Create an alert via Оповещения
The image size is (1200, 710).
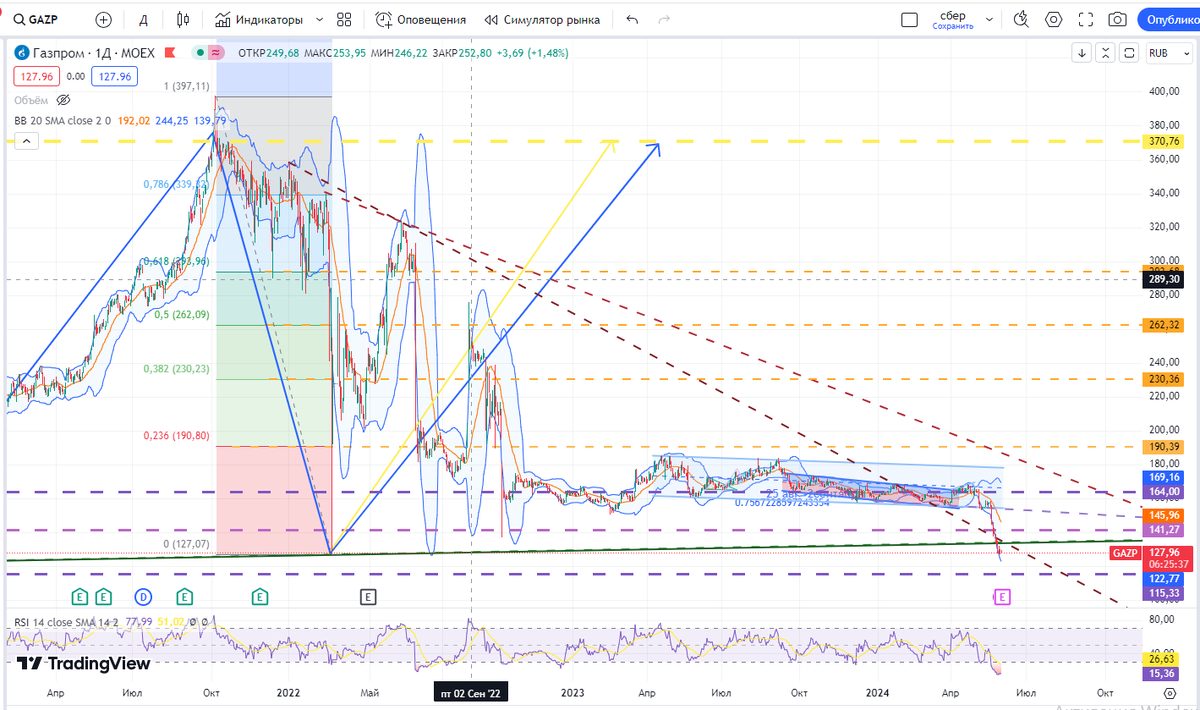pos(422,19)
